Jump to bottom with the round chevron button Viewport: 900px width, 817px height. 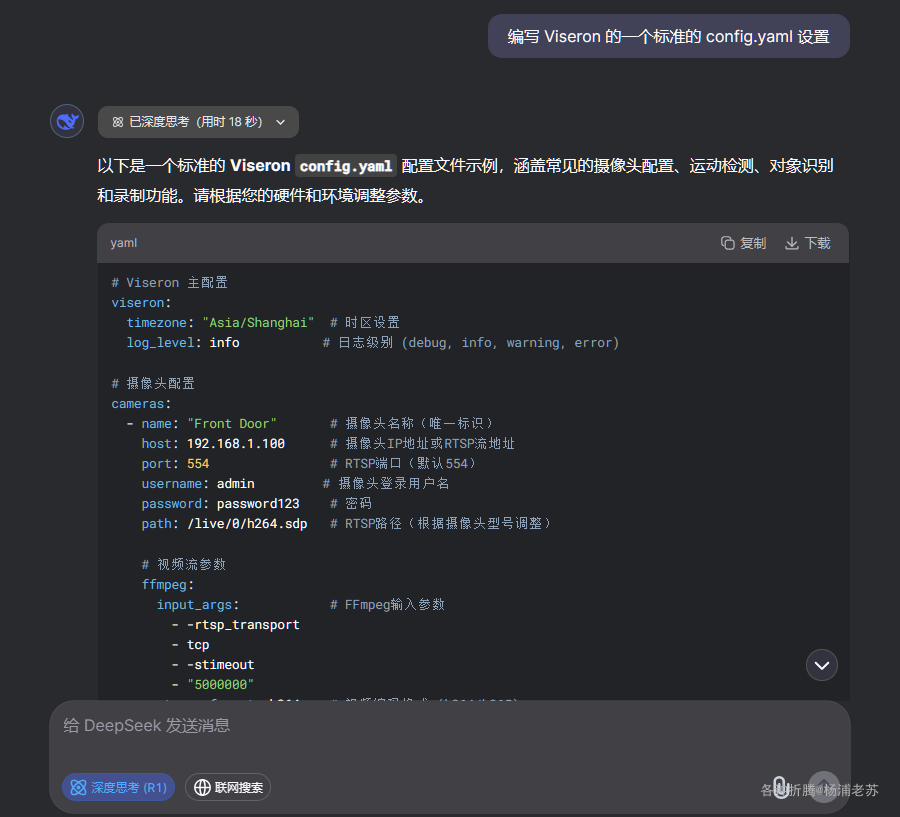[x=821, y=665]
